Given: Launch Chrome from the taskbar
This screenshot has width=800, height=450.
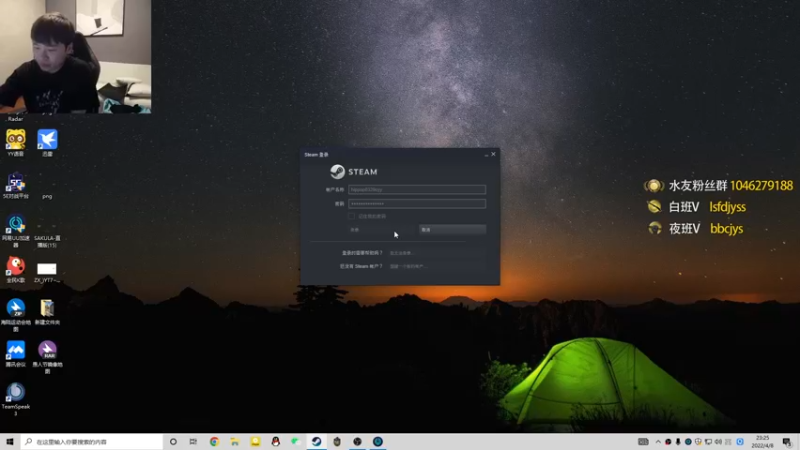Looking at the screenshot, I should [x=214, y=441].
